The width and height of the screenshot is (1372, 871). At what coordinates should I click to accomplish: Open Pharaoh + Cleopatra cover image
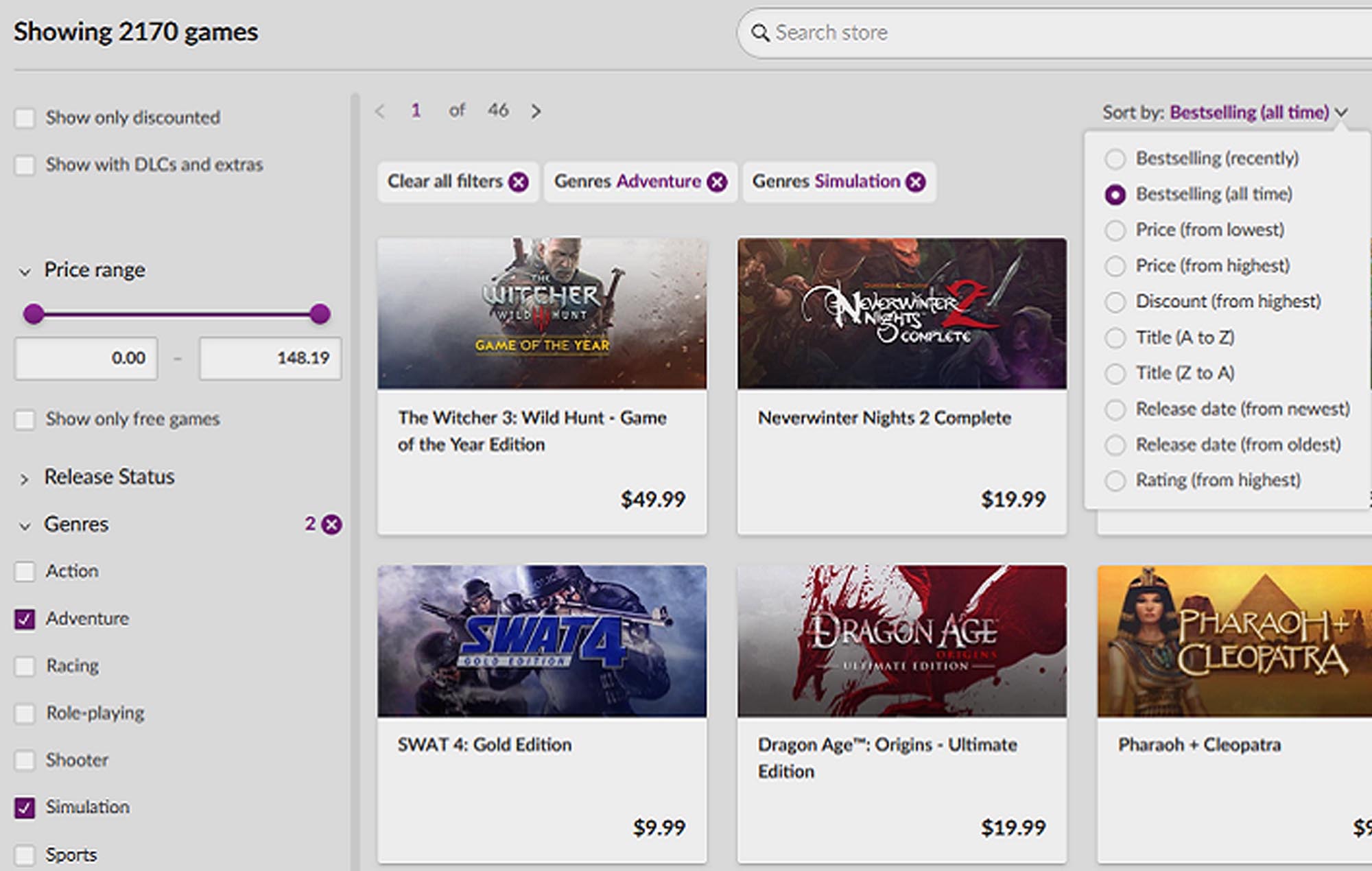[1235, 641]
